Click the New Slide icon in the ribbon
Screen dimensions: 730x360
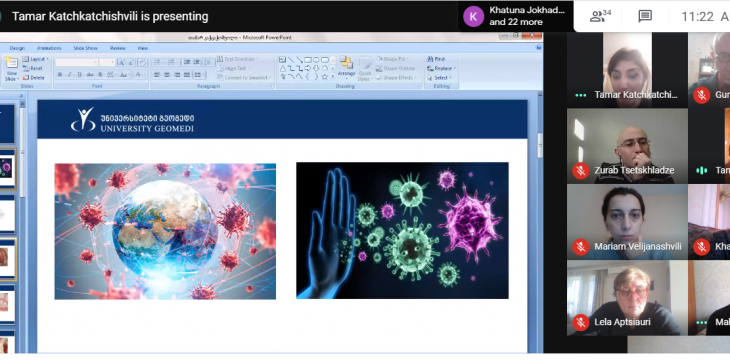(x=11, y=69)
